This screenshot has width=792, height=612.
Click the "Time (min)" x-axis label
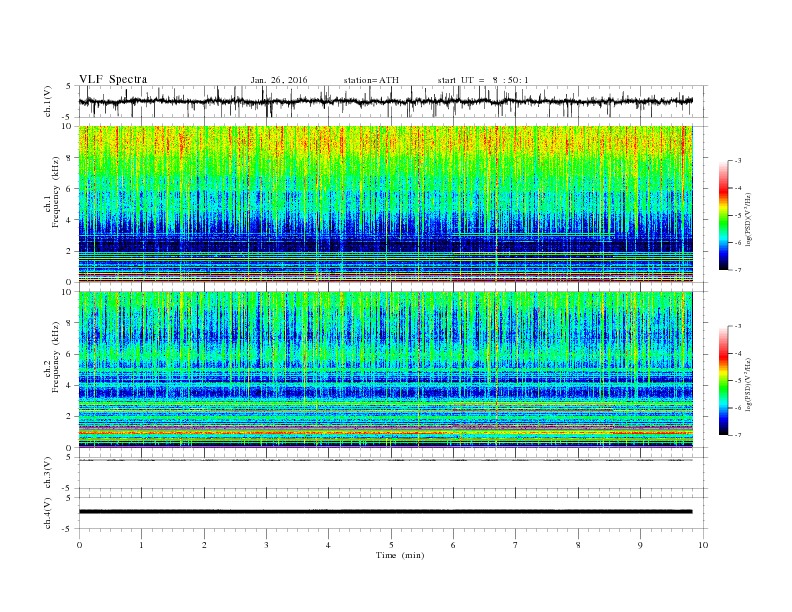(400, 555)
